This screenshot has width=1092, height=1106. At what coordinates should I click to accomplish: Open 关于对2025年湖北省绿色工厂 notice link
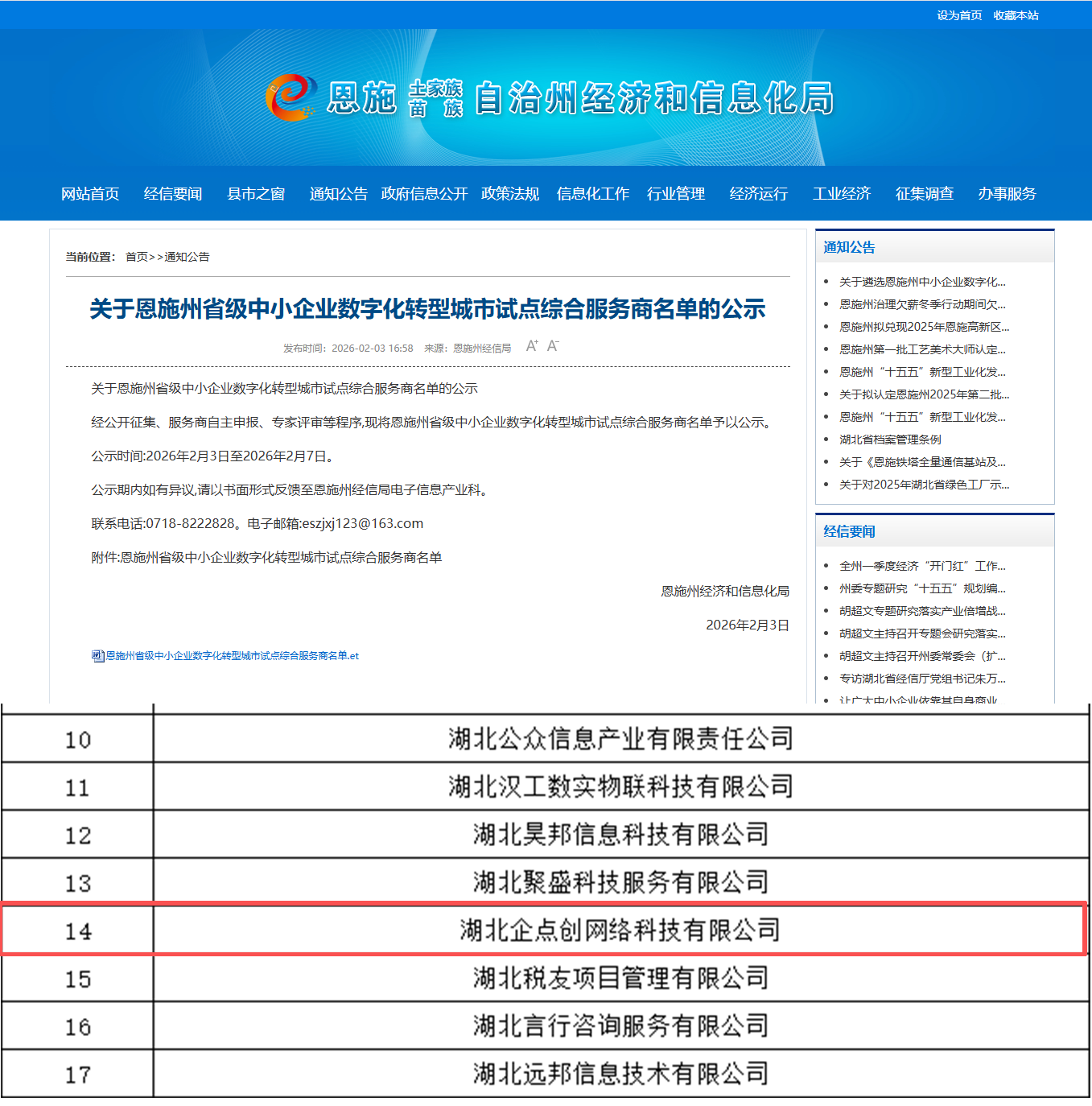pyautogui.click(x=924, y=485)
